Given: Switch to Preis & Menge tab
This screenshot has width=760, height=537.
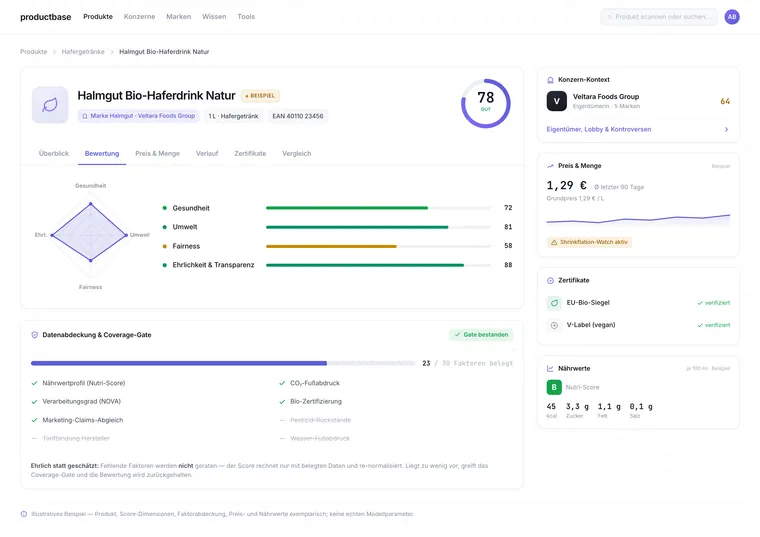Looking at the screenshot, I should [158, 153].
